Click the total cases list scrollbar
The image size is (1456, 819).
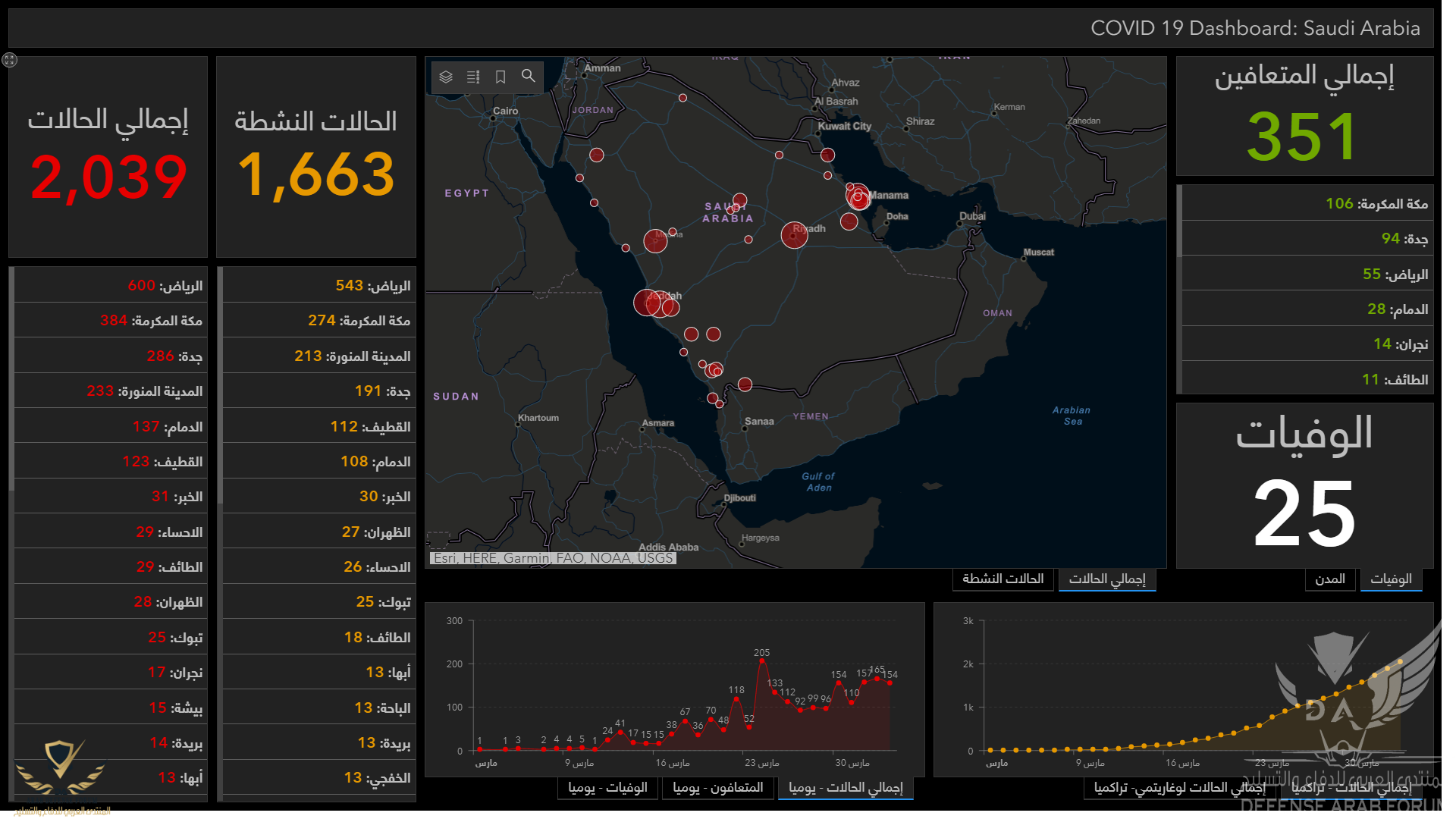point(11,379)
